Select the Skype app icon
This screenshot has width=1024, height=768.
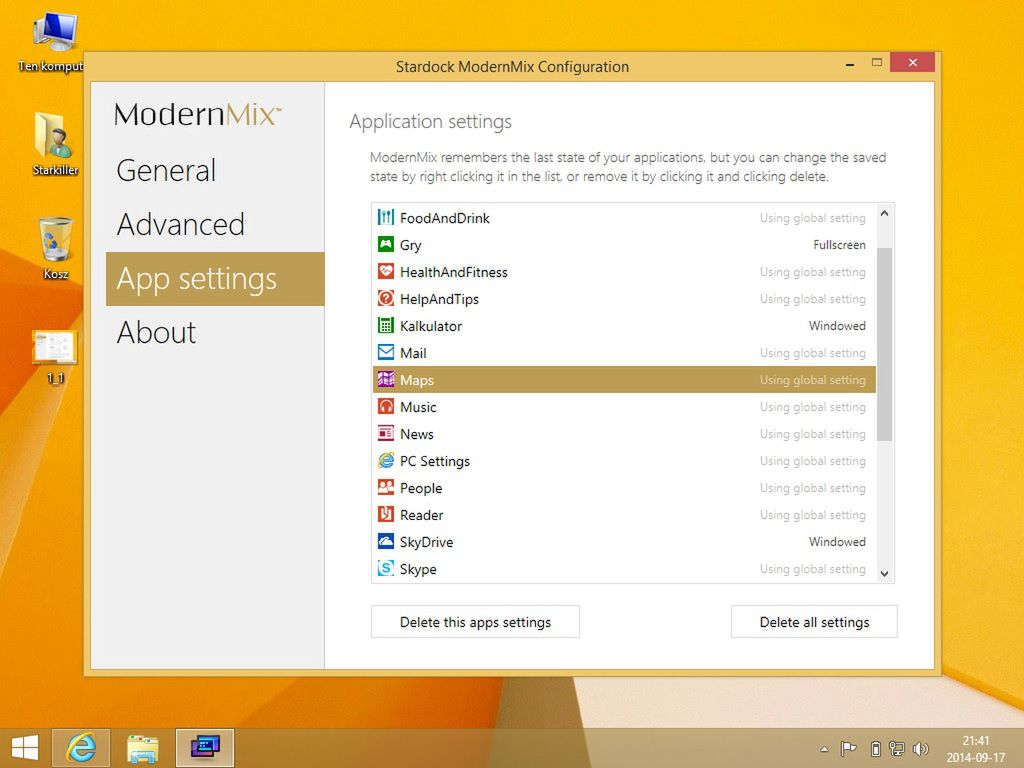[385, 569]
